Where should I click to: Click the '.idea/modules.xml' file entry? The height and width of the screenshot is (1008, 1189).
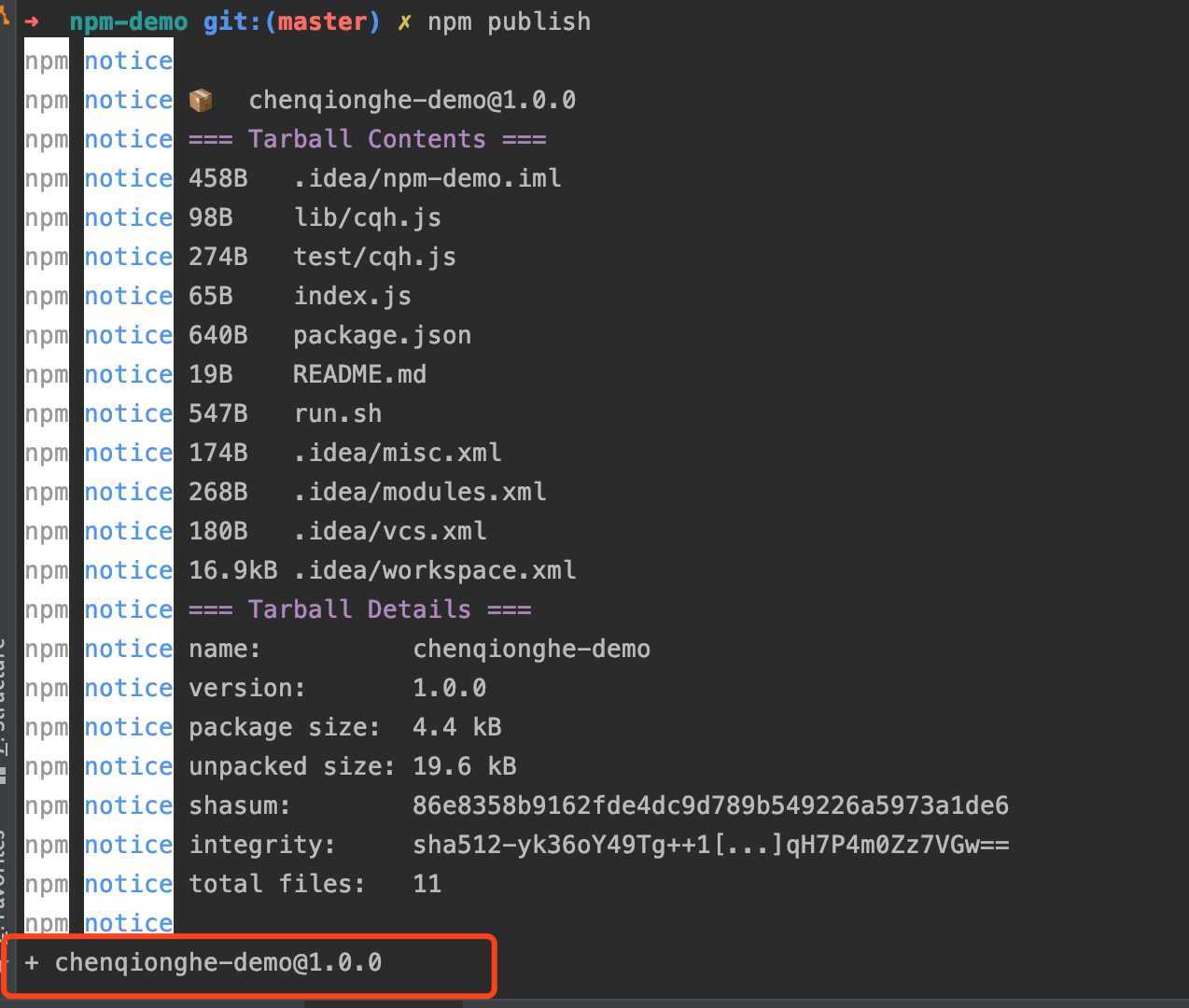click(x=419, y=492)
